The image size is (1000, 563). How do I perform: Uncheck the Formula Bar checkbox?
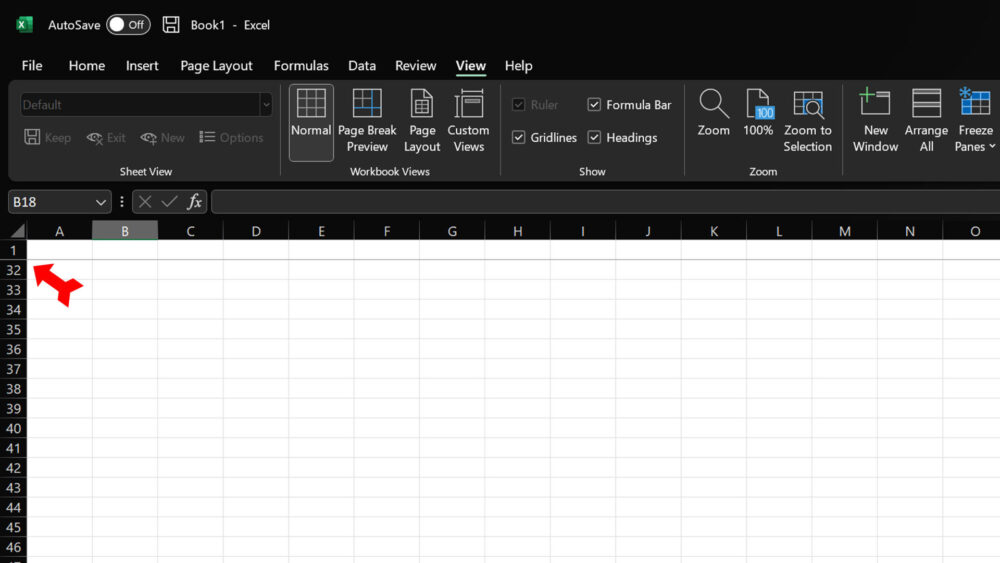594,105
